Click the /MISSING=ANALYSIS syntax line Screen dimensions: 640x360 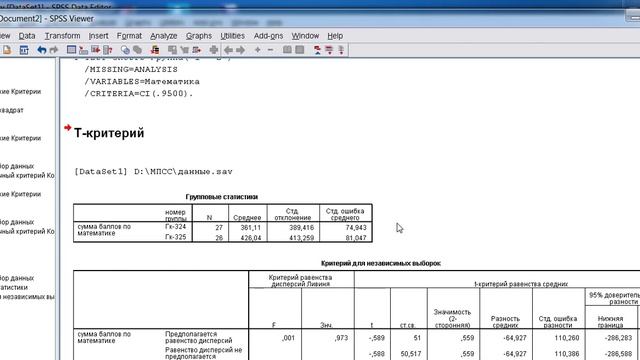tap(131, 69)
